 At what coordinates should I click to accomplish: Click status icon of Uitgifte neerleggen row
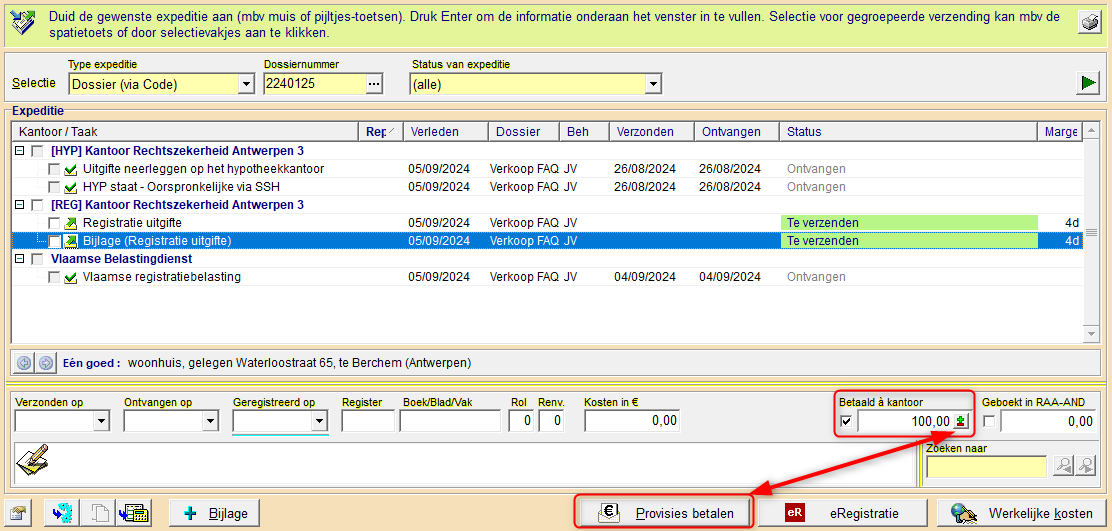pyautogui.click(x=70, y=170)
